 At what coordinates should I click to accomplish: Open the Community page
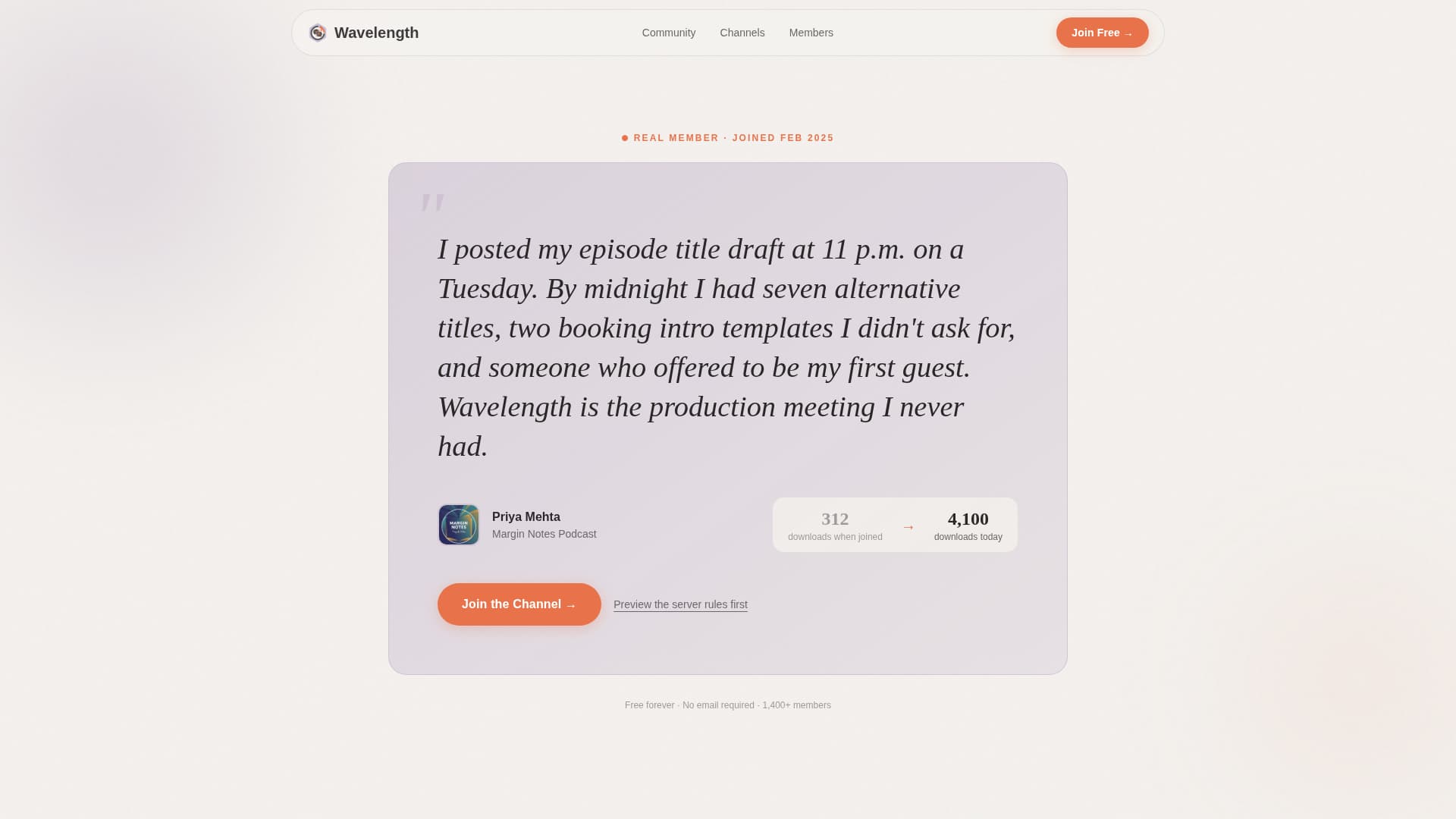point(669,33)
